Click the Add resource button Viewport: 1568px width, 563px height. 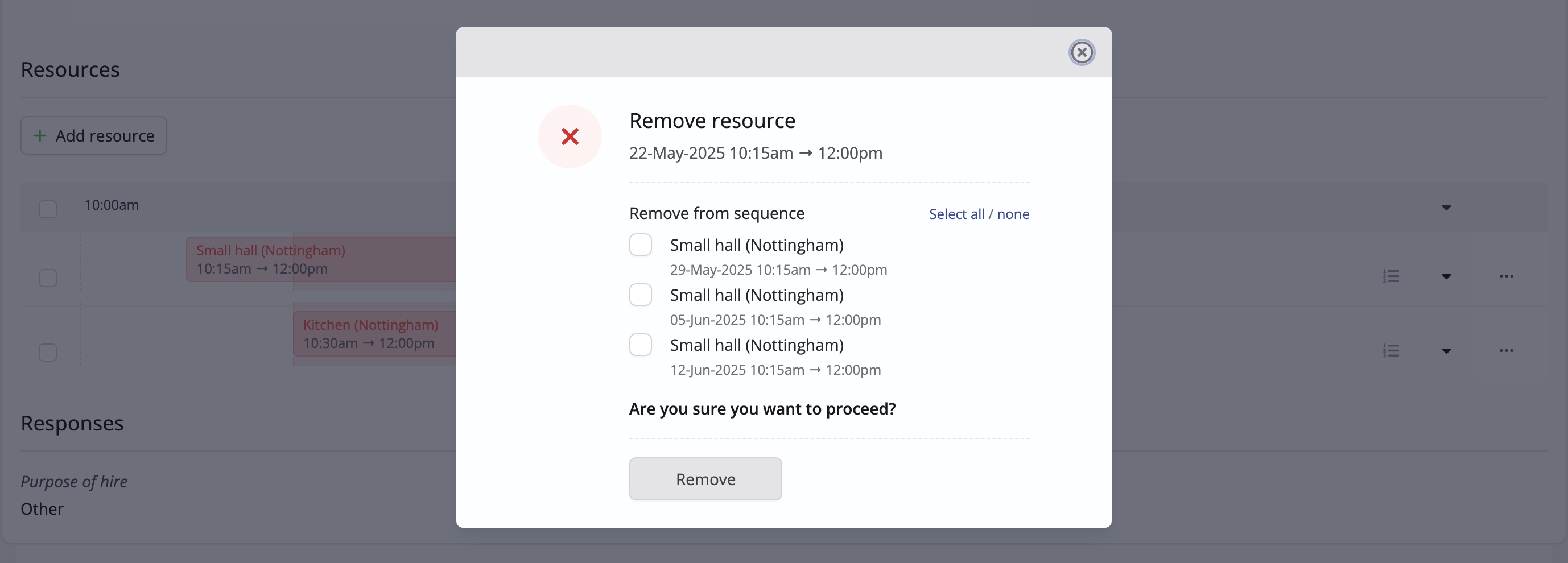tap(94, 135)
